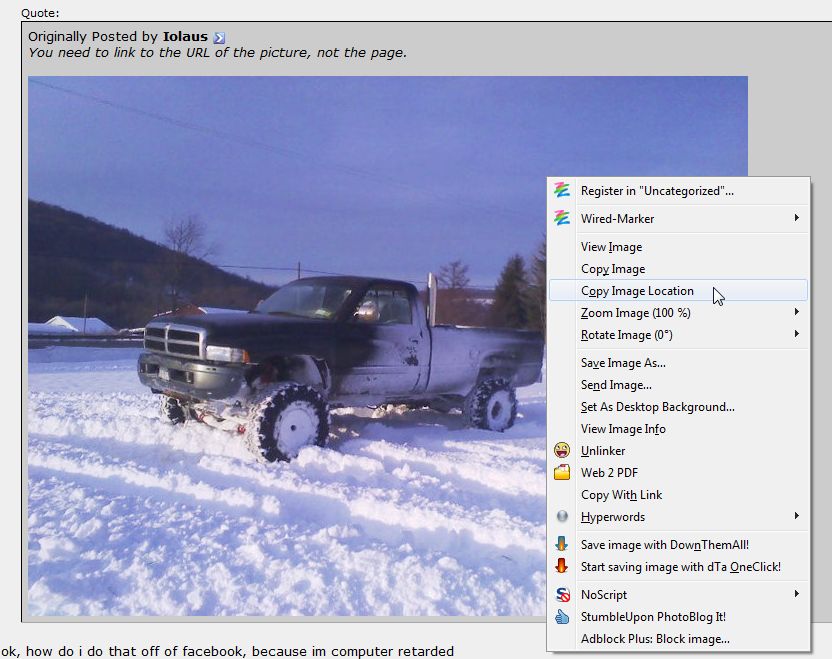Expand the Wired-Marker submenu arrow
The width and height of the screenshot is (832, 659).
pyautogui.click(x=796, y=218)
